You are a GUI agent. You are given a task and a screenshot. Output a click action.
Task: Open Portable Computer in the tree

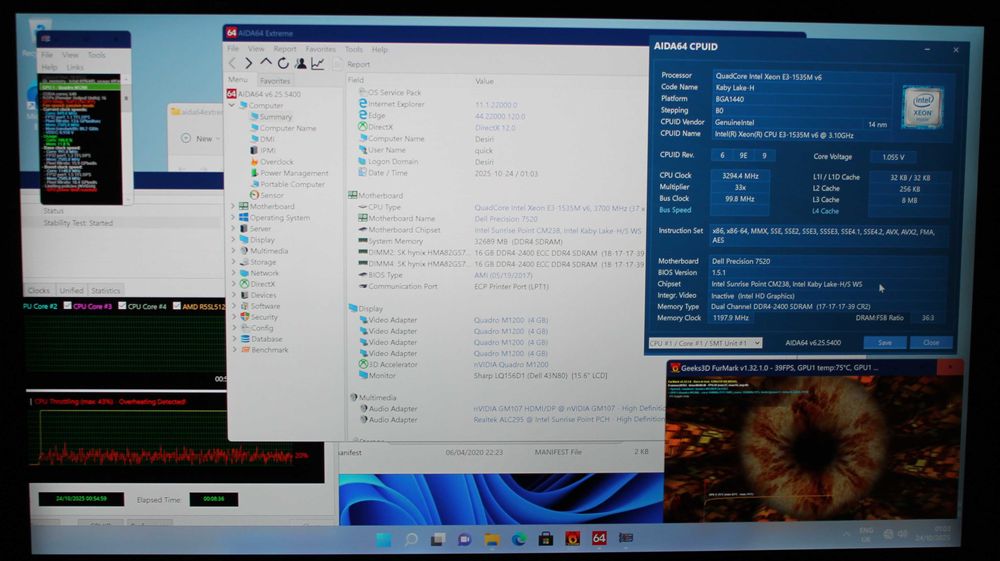coord(292,184)
